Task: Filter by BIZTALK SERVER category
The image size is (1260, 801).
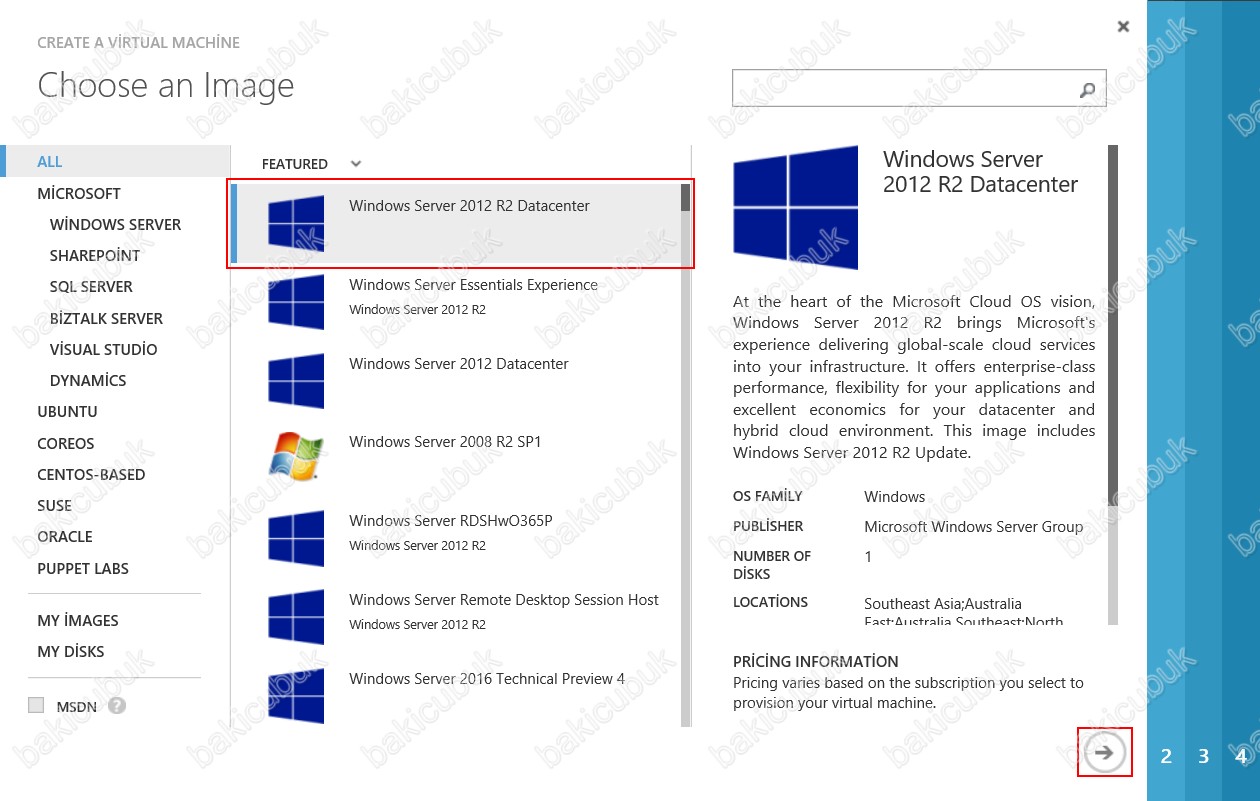Action: 106,318
